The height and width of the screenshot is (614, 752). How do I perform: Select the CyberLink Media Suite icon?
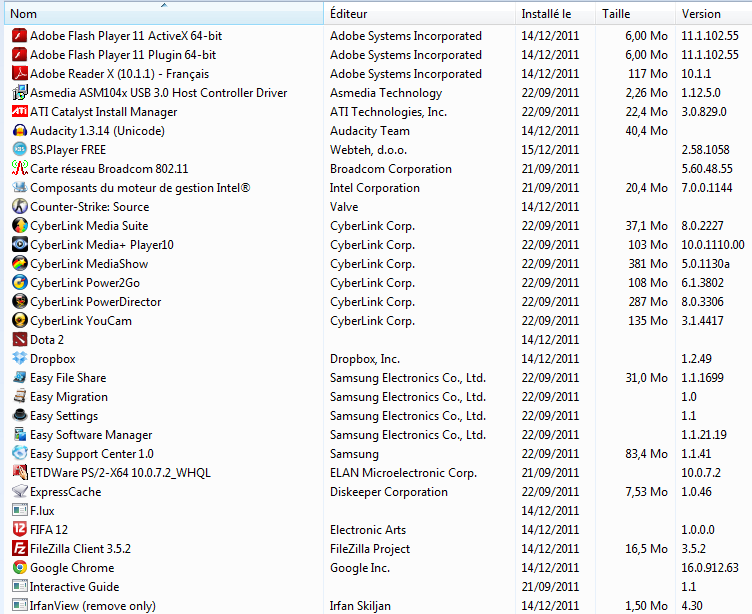20,226
